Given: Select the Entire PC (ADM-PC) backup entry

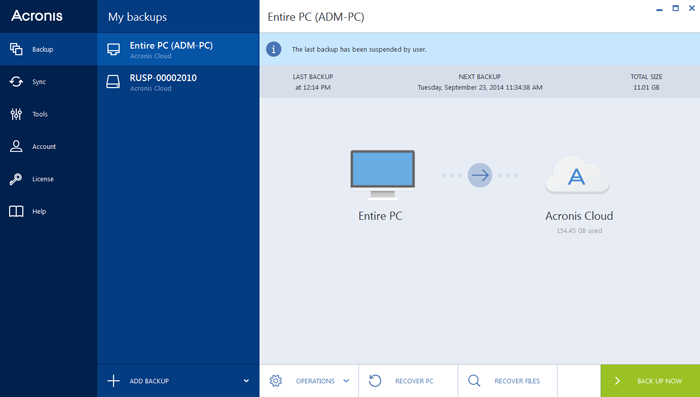Looking at the screenshot, I should click(178, 49).
